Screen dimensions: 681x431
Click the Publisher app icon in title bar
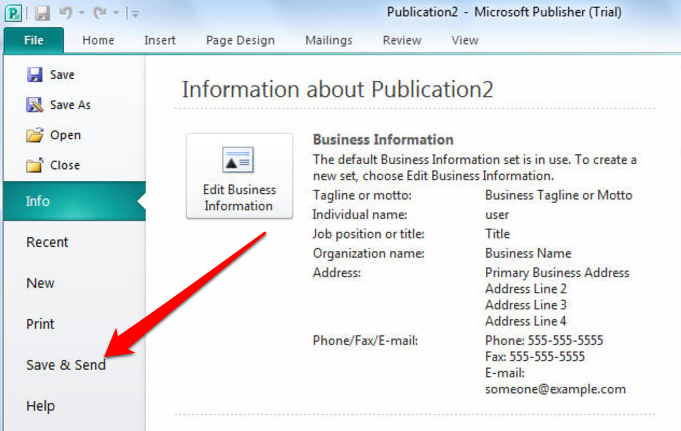(13, 13)
